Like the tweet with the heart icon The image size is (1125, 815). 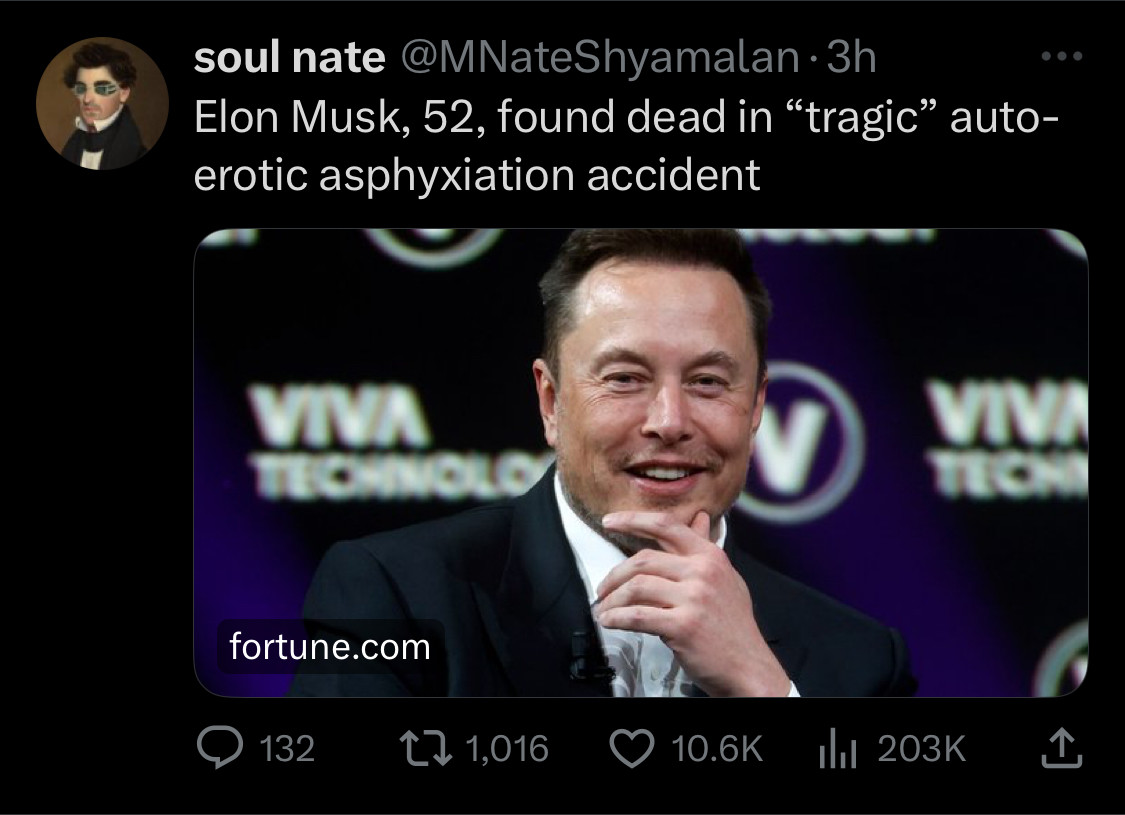pos(631,748)
